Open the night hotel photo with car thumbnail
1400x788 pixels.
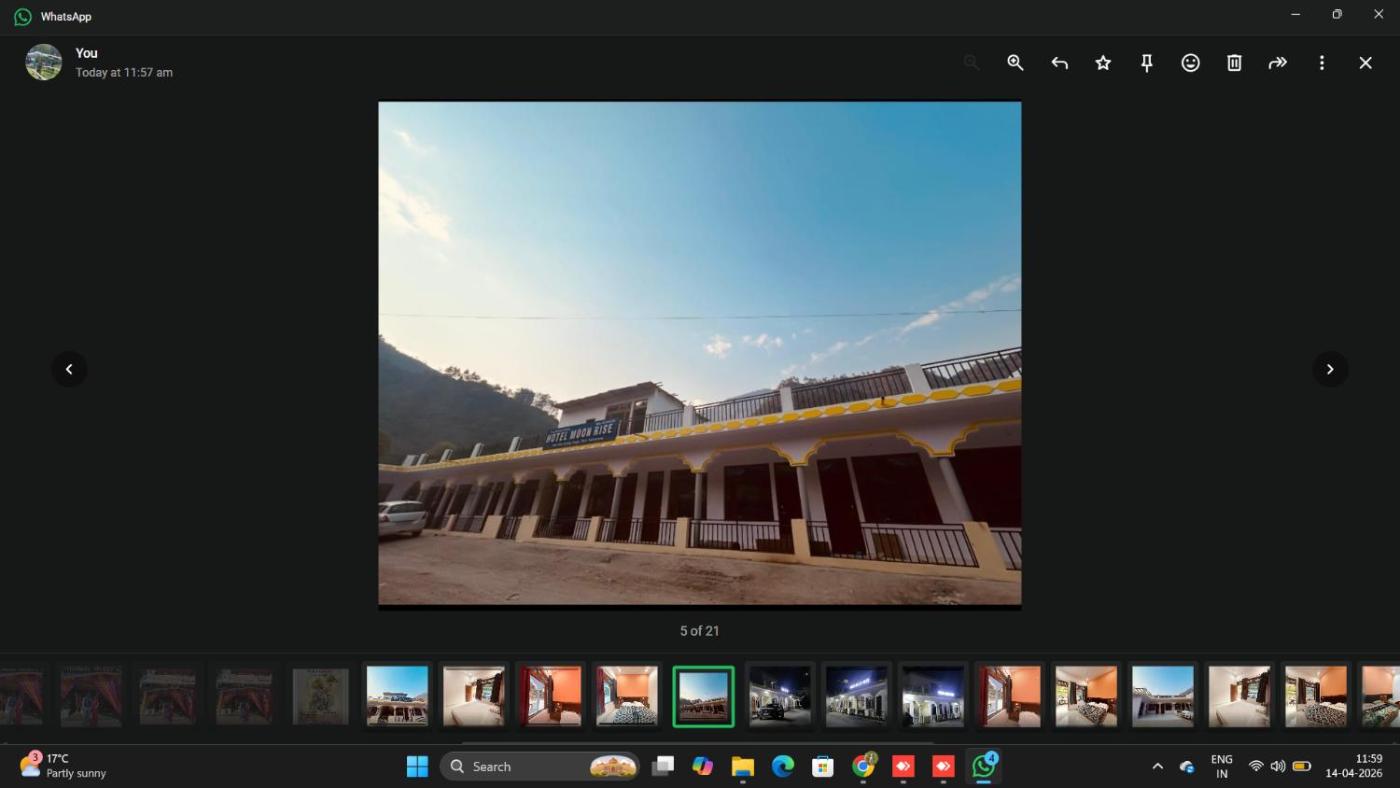pos(780,695)
